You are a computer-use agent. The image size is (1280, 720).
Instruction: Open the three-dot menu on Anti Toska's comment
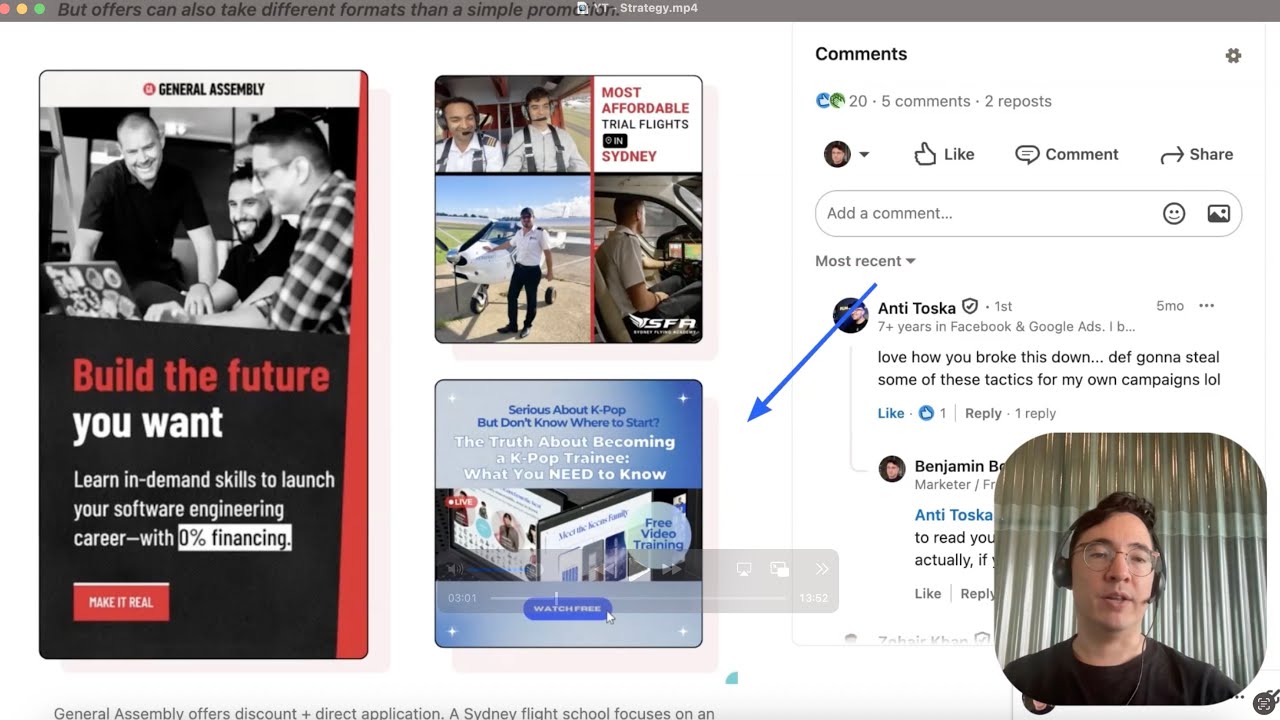point(1206,306)
